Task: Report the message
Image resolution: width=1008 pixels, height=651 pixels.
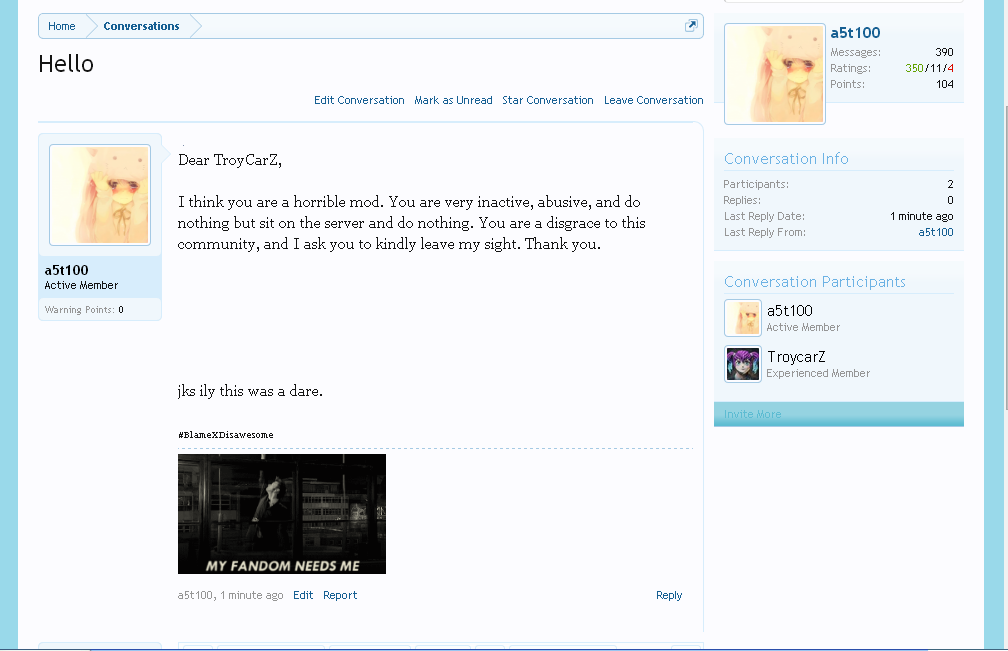Action: 340,595
